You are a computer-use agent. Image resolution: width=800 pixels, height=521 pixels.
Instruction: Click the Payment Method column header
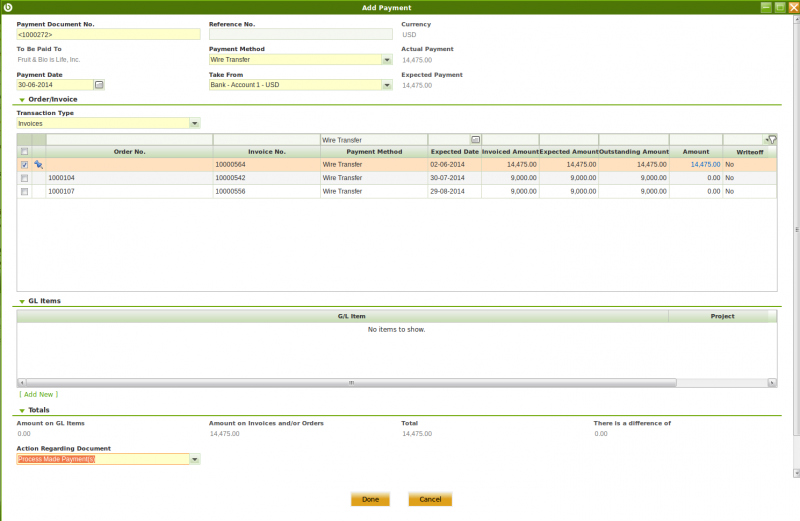coord(374,152)
